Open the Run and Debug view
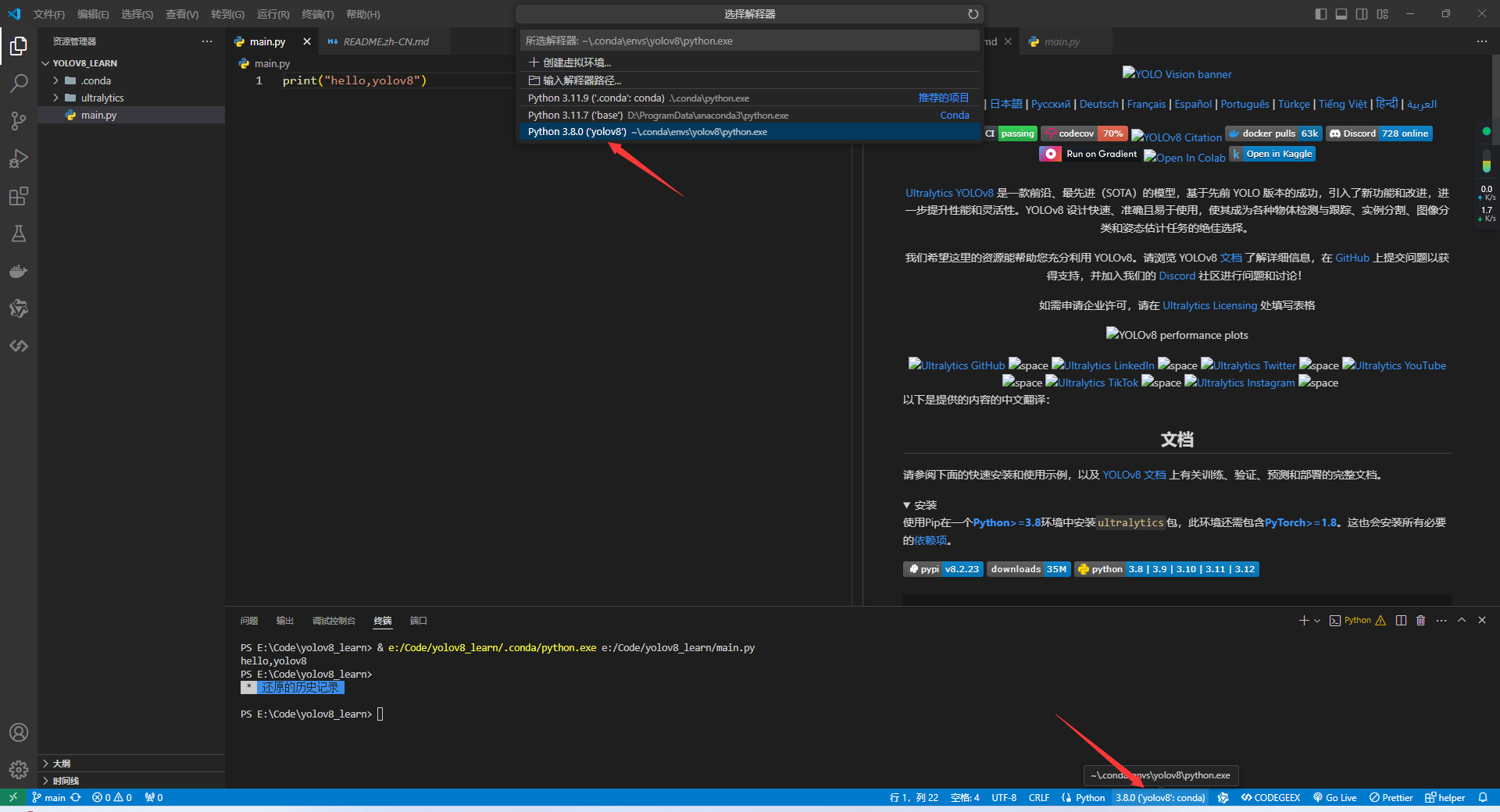Viewport: 1500px width, 812px height. [19, 158]
